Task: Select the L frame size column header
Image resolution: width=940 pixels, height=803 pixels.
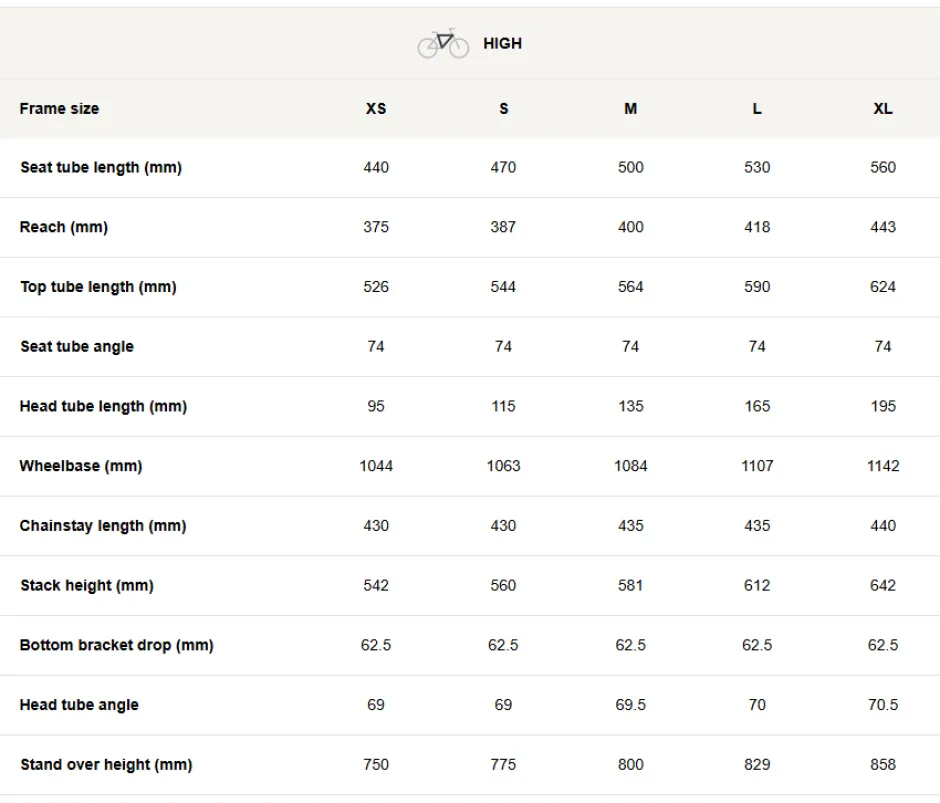Action: pyautogui.click(x=757, y=109)
